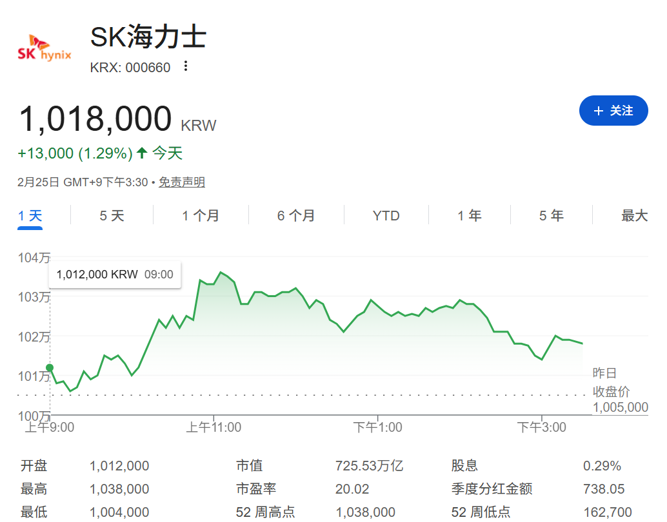The height and width of the screenshot is (522, 667).
Task: Select the 1 天 time range tab
Action: [30, 215]
